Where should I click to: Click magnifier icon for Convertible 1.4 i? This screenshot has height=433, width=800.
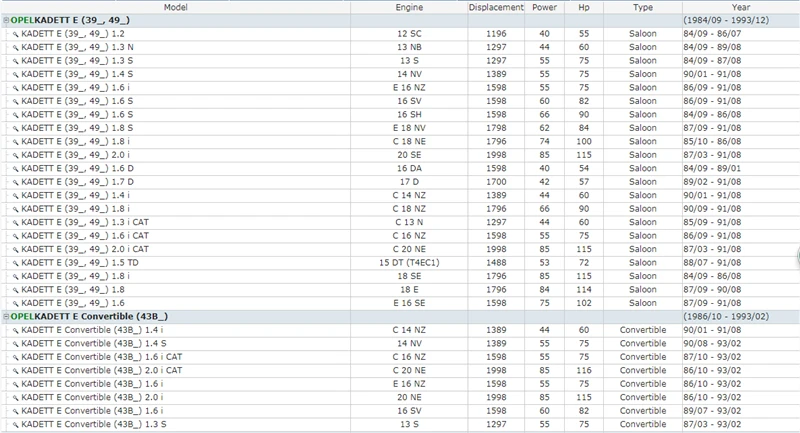(x=16, y=330)
